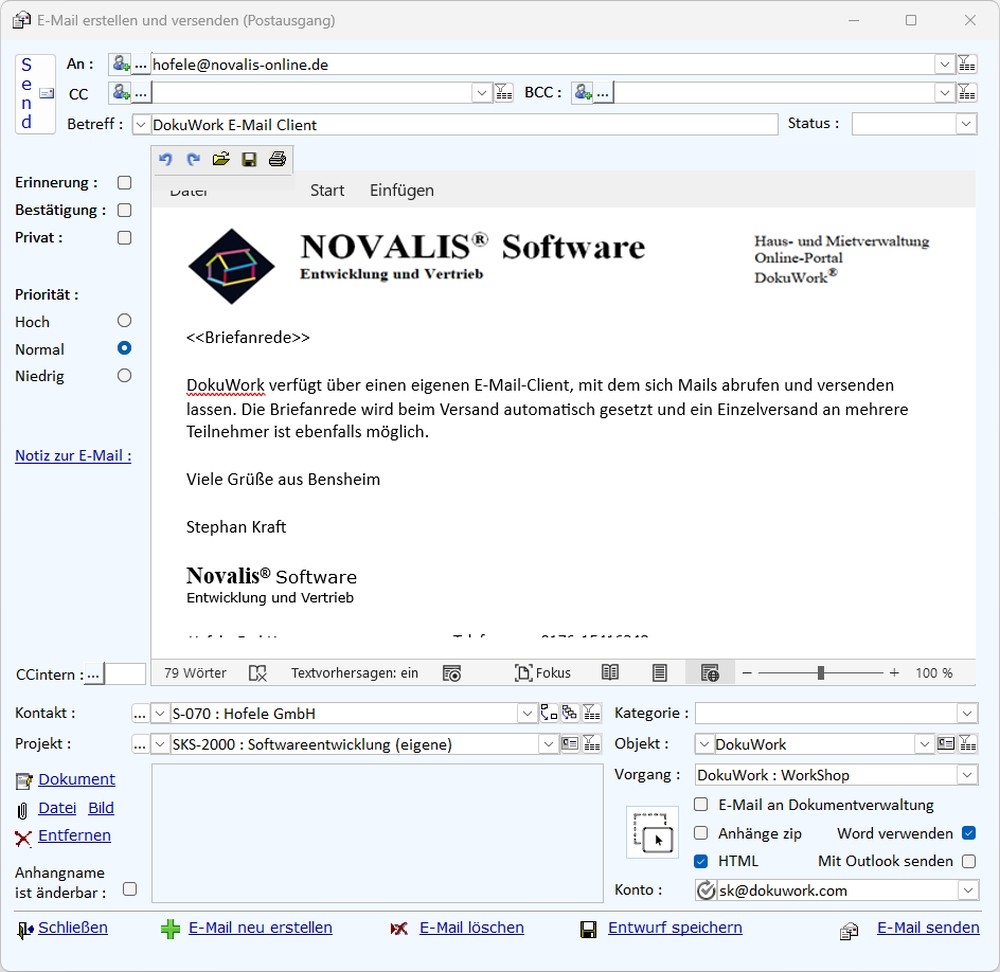
Task: Expand the Projekt dropdown arrow
Action: [x=548, y=744]
